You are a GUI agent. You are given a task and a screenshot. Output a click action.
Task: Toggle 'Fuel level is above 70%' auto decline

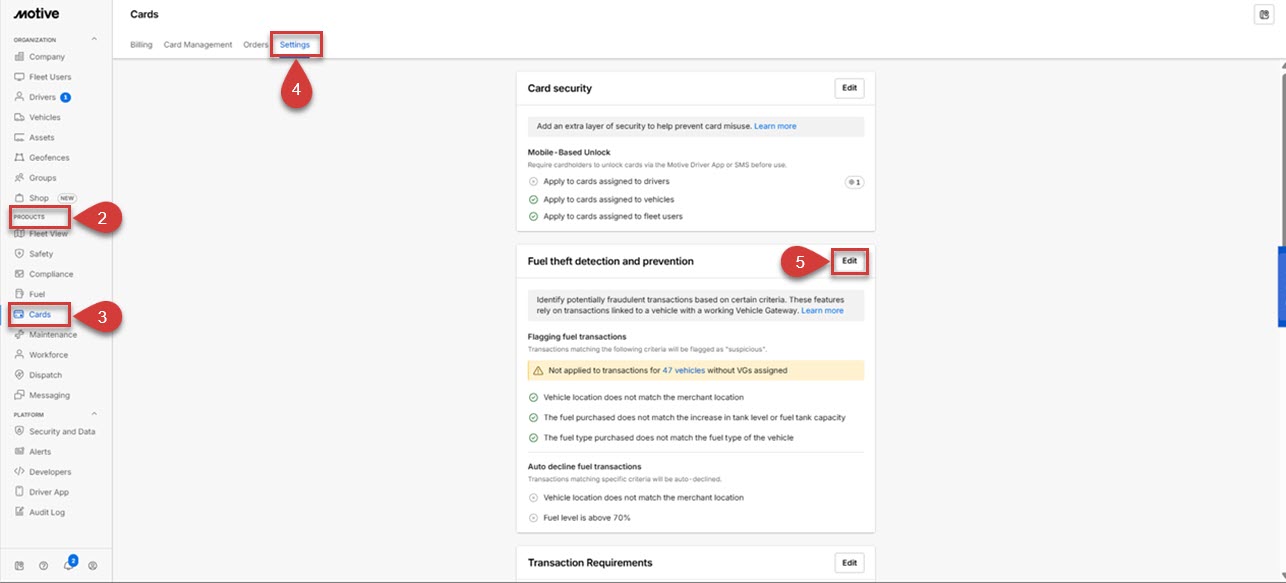point(533,518)
